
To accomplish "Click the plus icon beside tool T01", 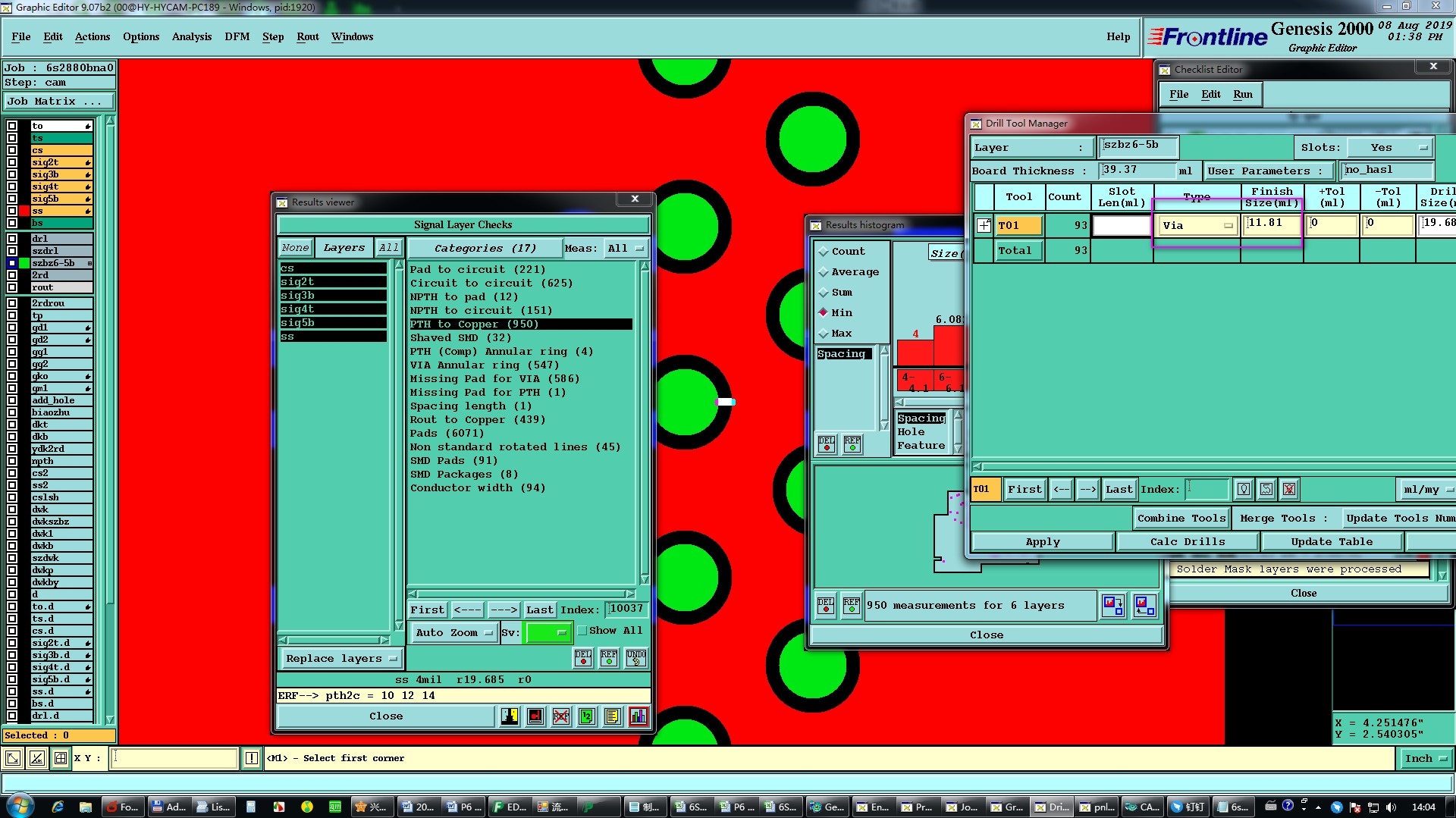I will pyautogui.click(x=984, y=225).
